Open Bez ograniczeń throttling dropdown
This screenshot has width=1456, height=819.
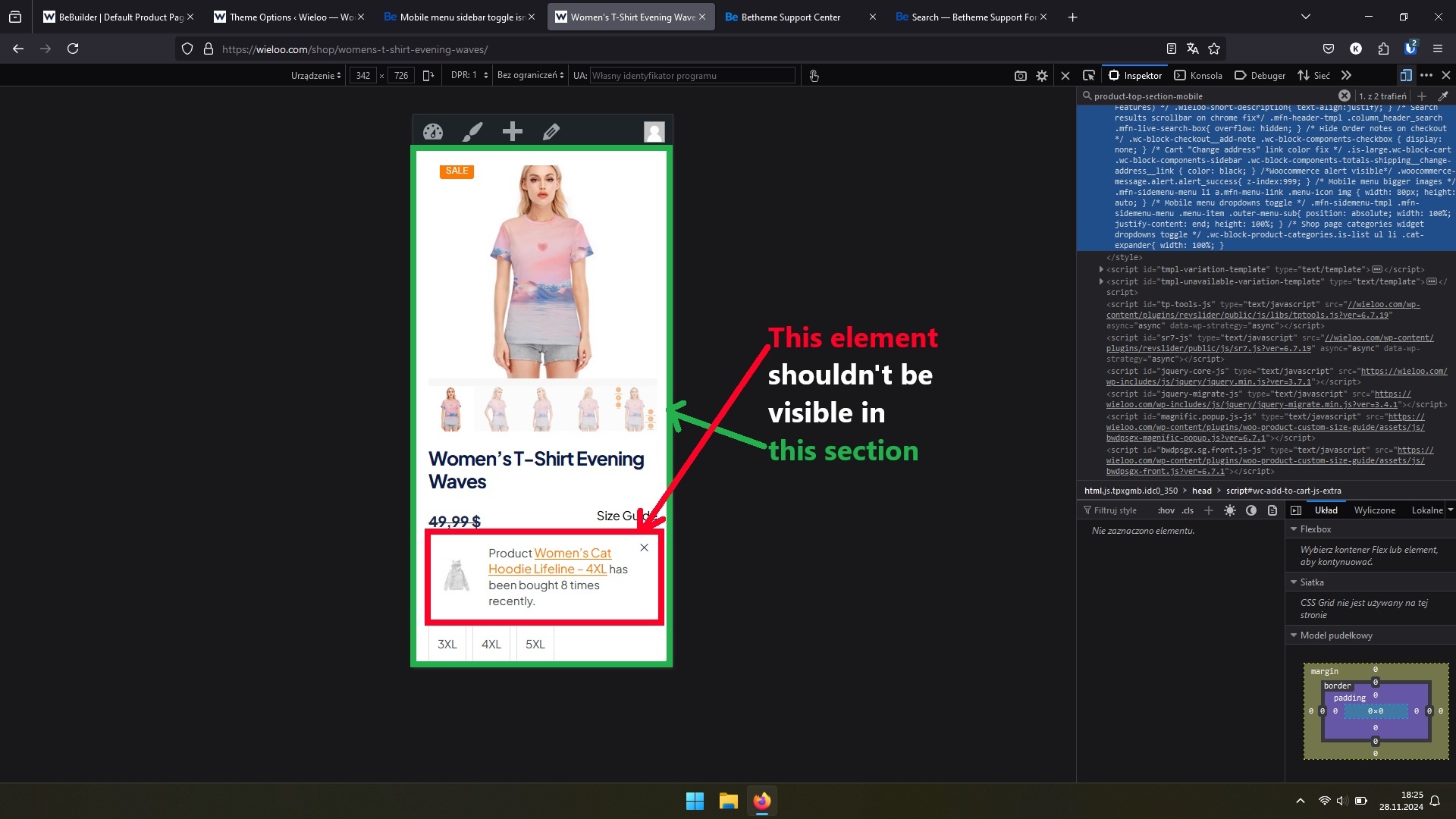(x=531, y=75)
